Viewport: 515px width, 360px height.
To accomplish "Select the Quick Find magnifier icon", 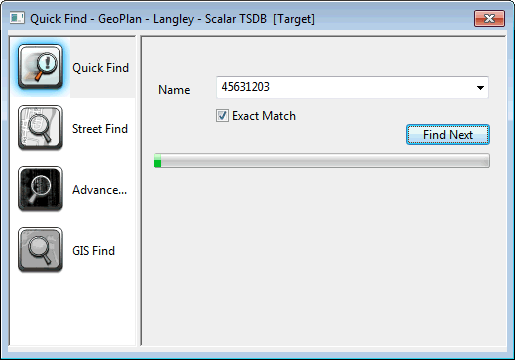I will point(40,67).
